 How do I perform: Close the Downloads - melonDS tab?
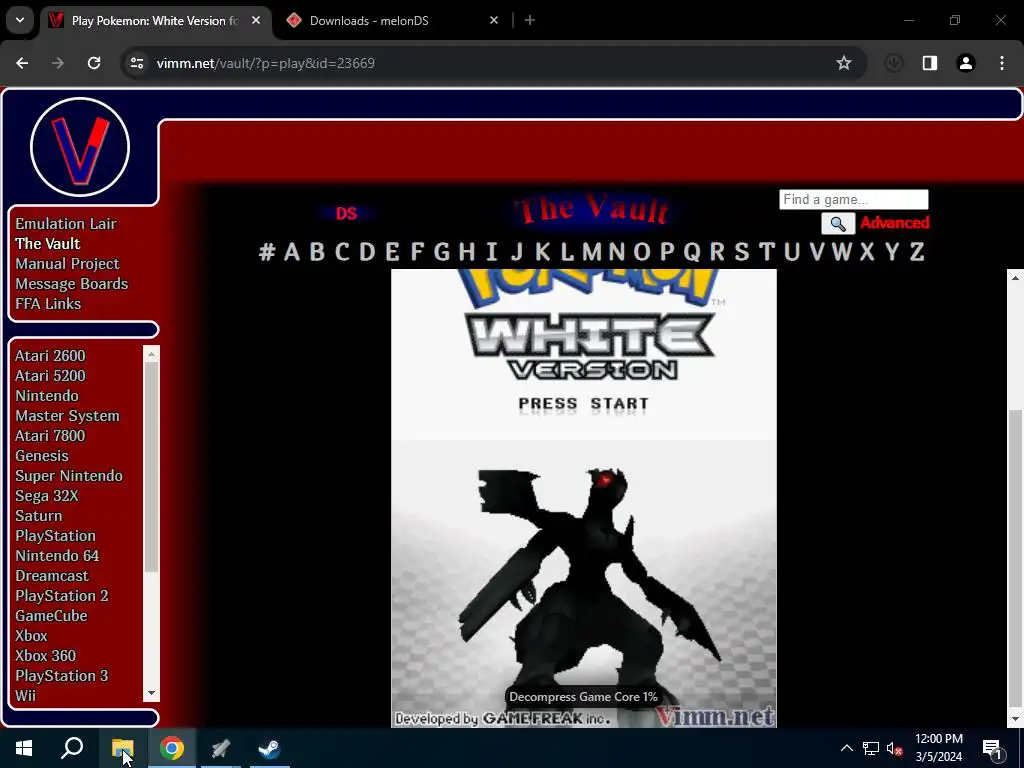coord(494,20)
